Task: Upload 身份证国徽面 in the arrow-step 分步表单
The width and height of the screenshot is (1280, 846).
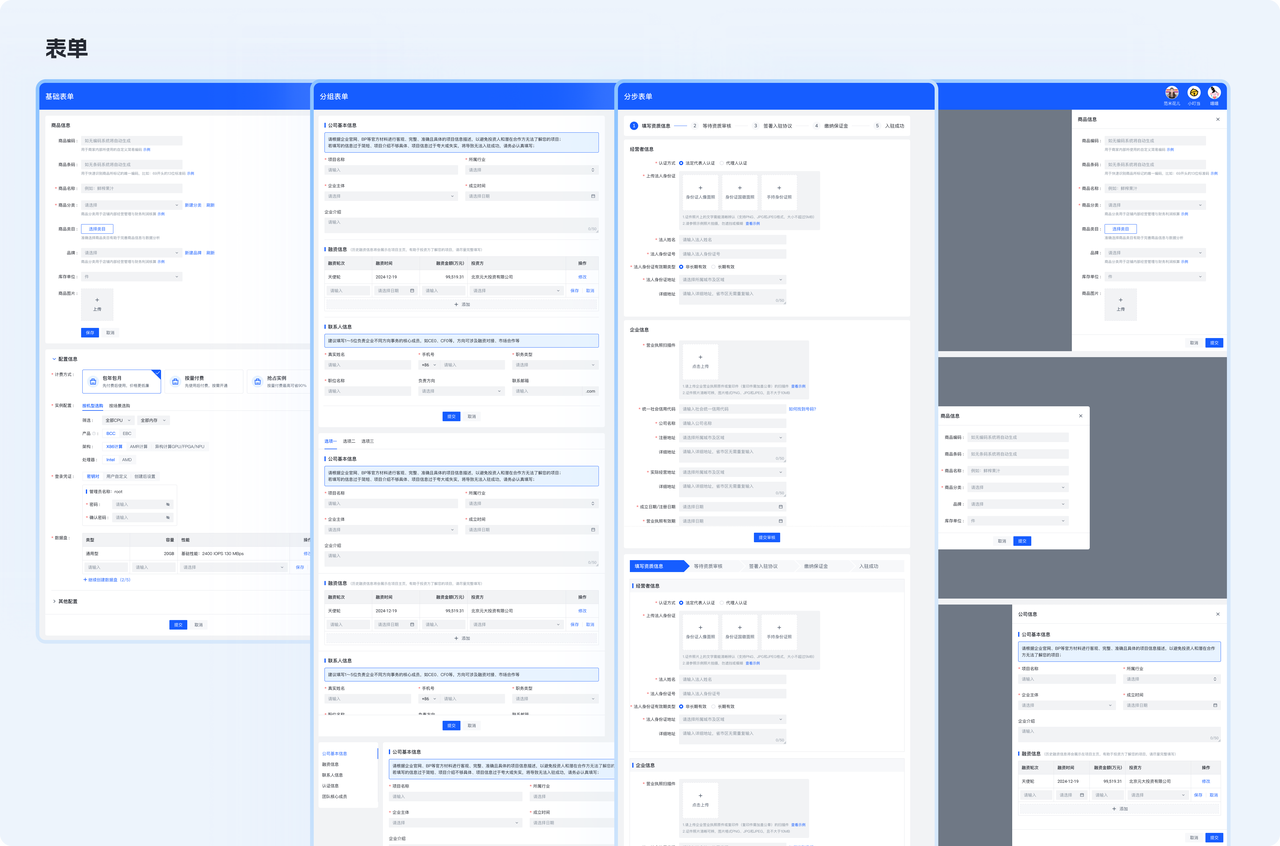Action: 739,630
